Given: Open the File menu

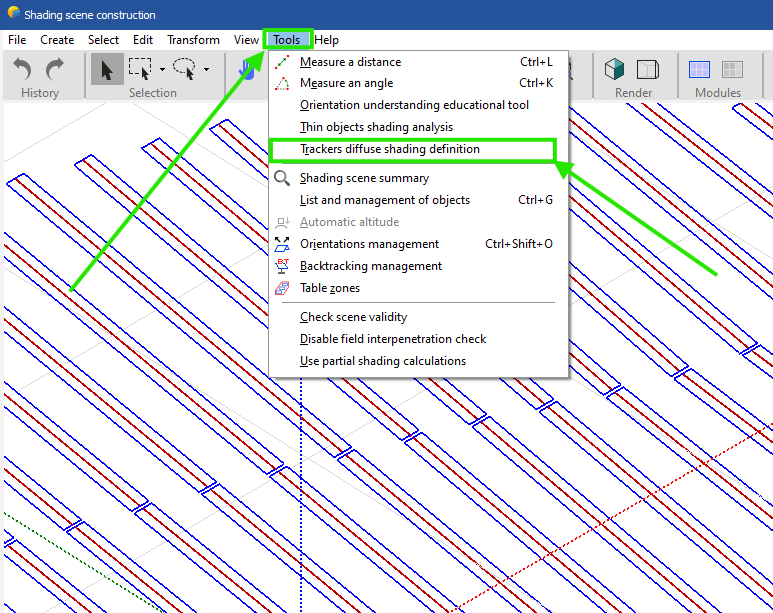Looking at the screenshot, I should tap(17, 40).
